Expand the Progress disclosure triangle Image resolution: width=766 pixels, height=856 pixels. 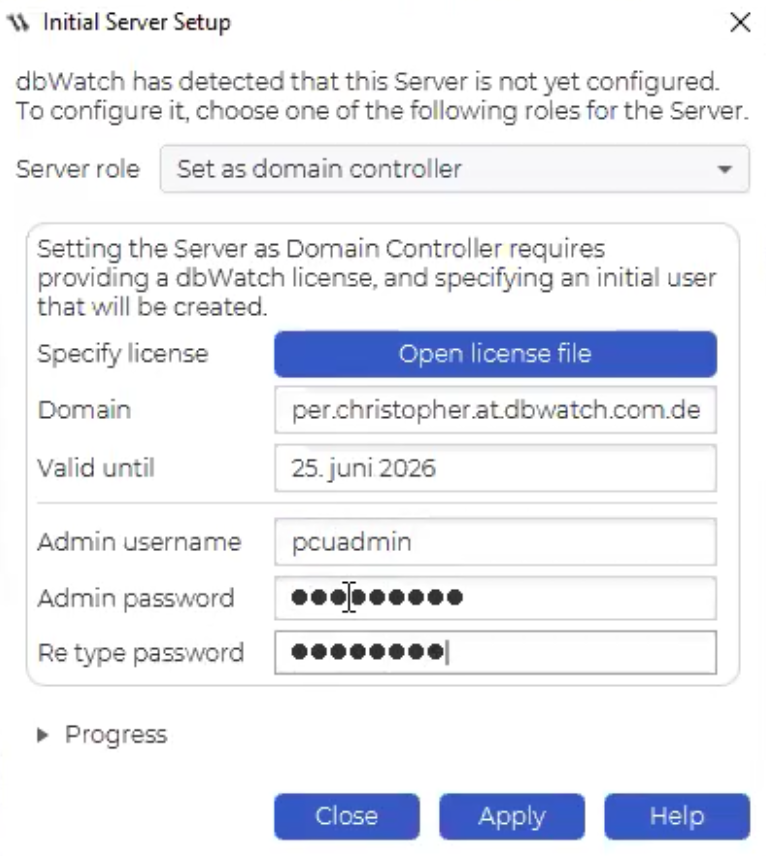43,735
